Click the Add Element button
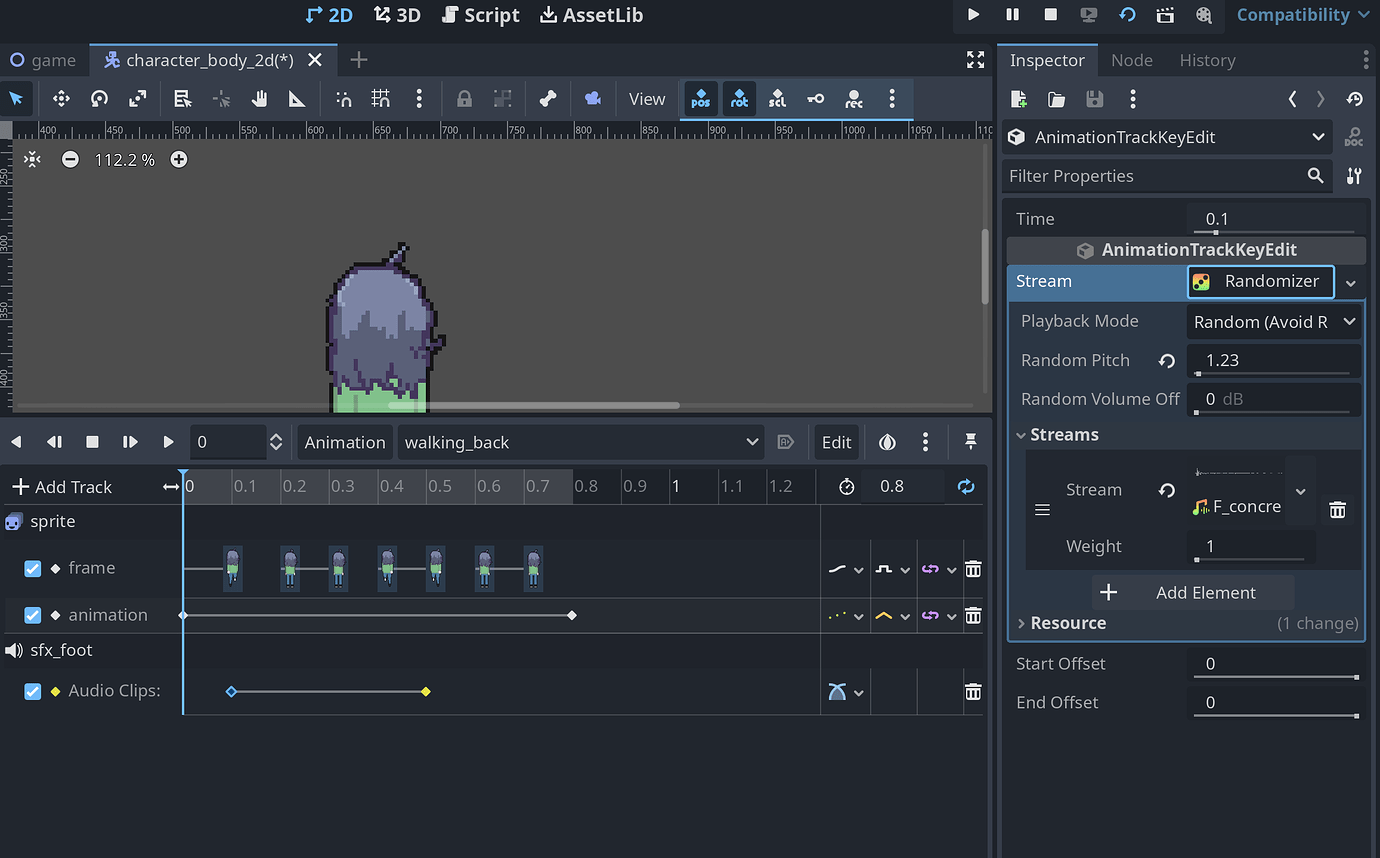Viewport: 1380px width, 858px height. (1194, 593)
